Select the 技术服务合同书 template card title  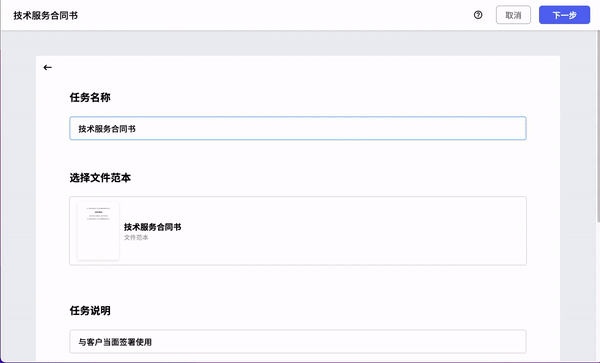(152, 227)
